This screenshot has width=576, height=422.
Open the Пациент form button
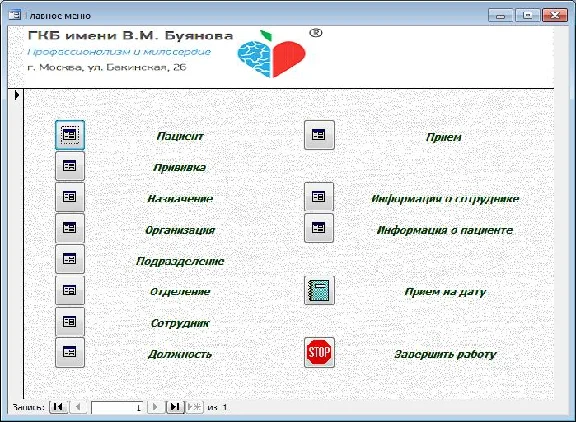tap(70, 135)
